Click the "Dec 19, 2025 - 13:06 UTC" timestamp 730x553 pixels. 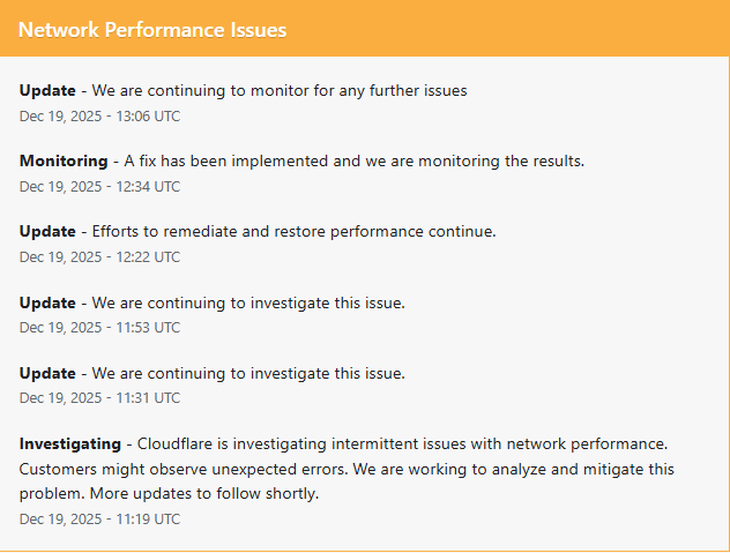click(99, 116)
